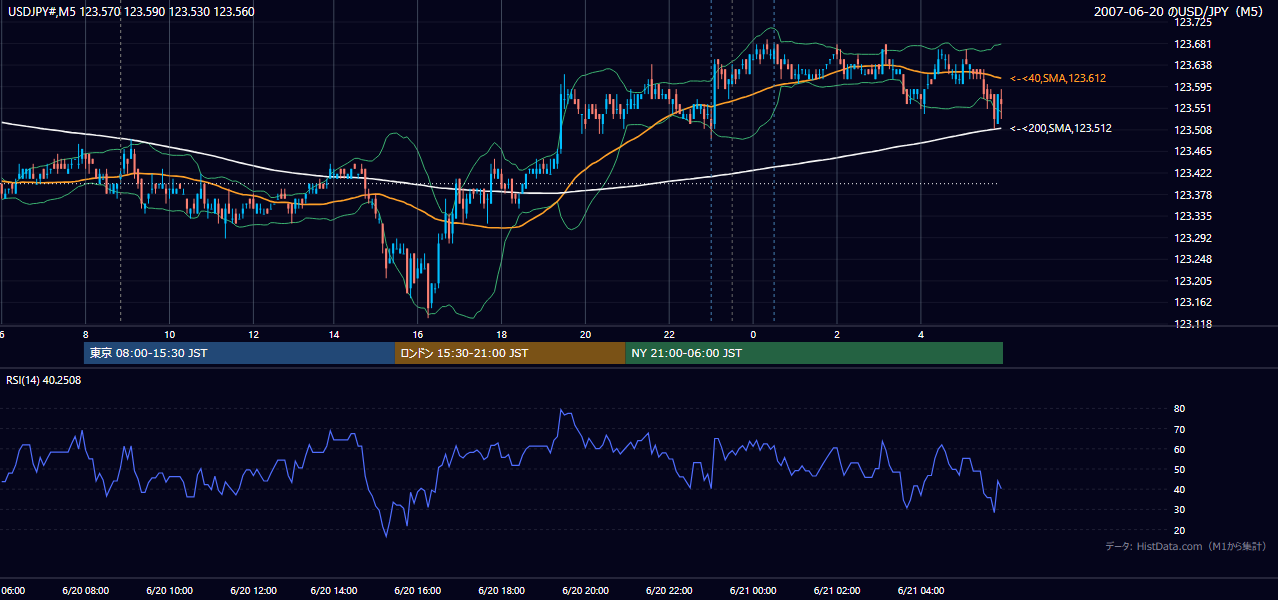Select the NY 21:00-06:00 JST session bar
1278x600 pixels.
tap(814, 353)
